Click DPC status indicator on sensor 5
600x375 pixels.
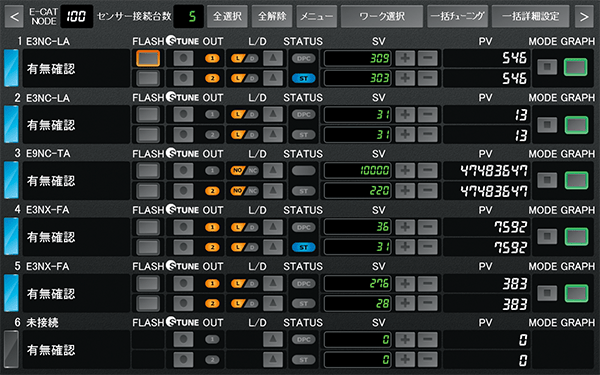pyautogui.click(x=304, y=284)
